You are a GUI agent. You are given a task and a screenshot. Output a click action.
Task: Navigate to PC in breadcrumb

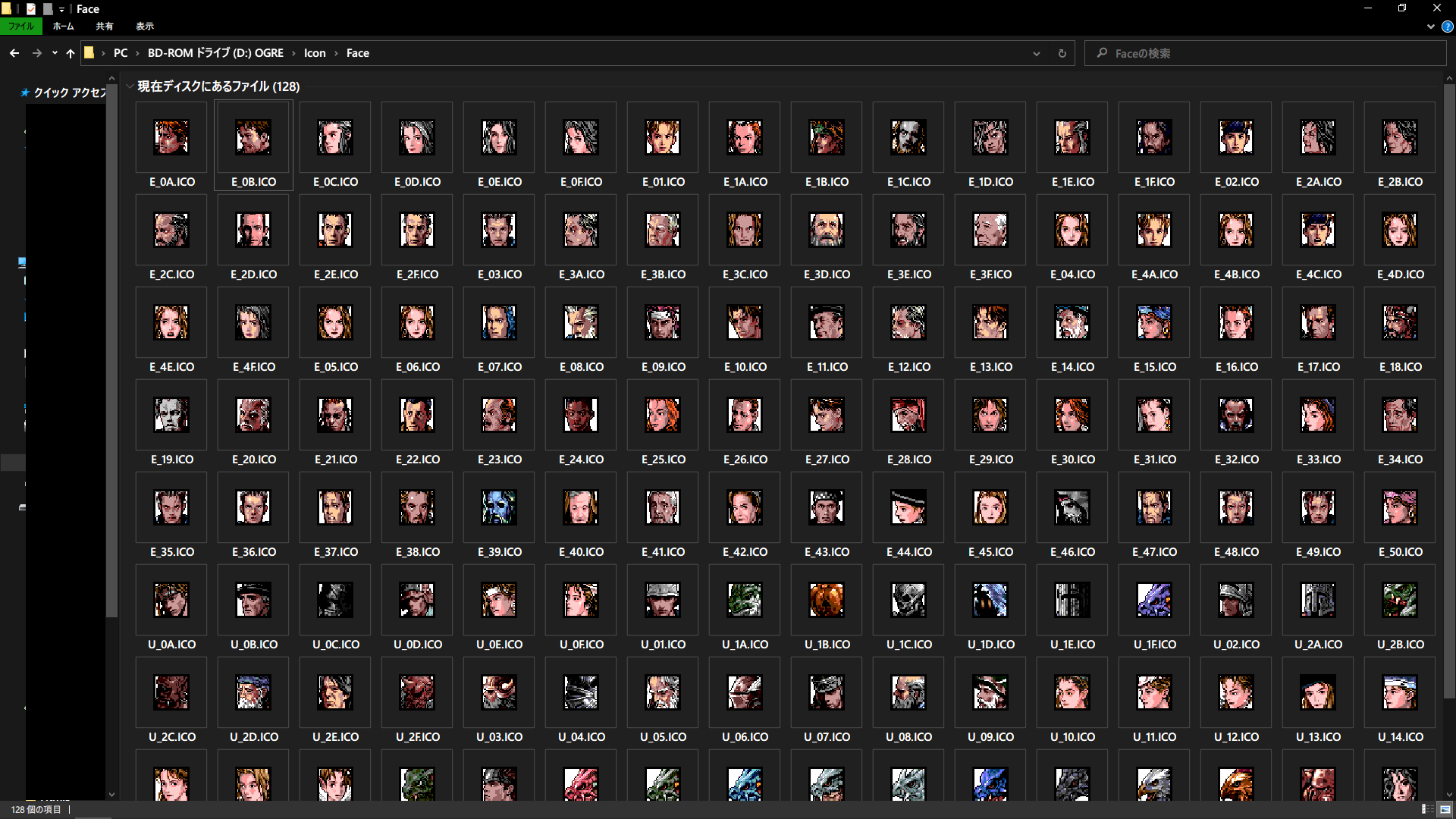click(121, 53)
